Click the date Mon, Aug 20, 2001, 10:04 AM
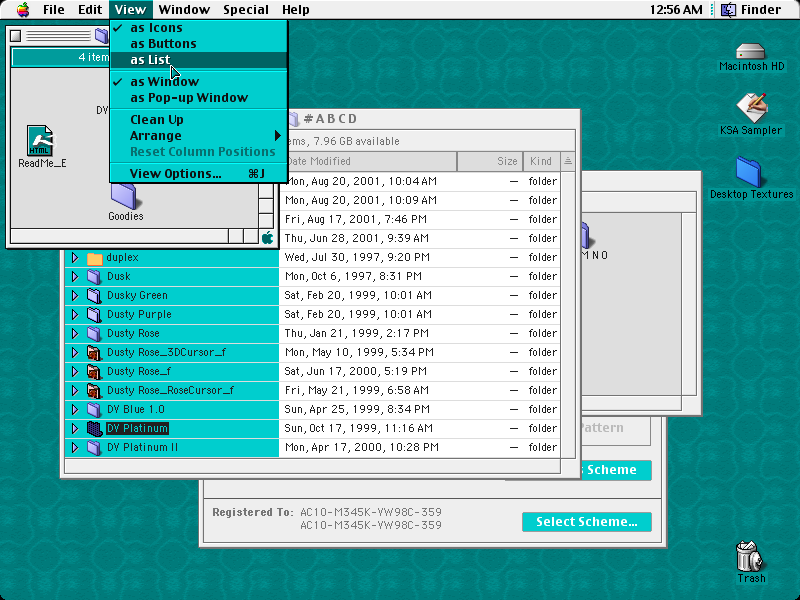The height and width of the screenshot is (600, 800). 361,182
